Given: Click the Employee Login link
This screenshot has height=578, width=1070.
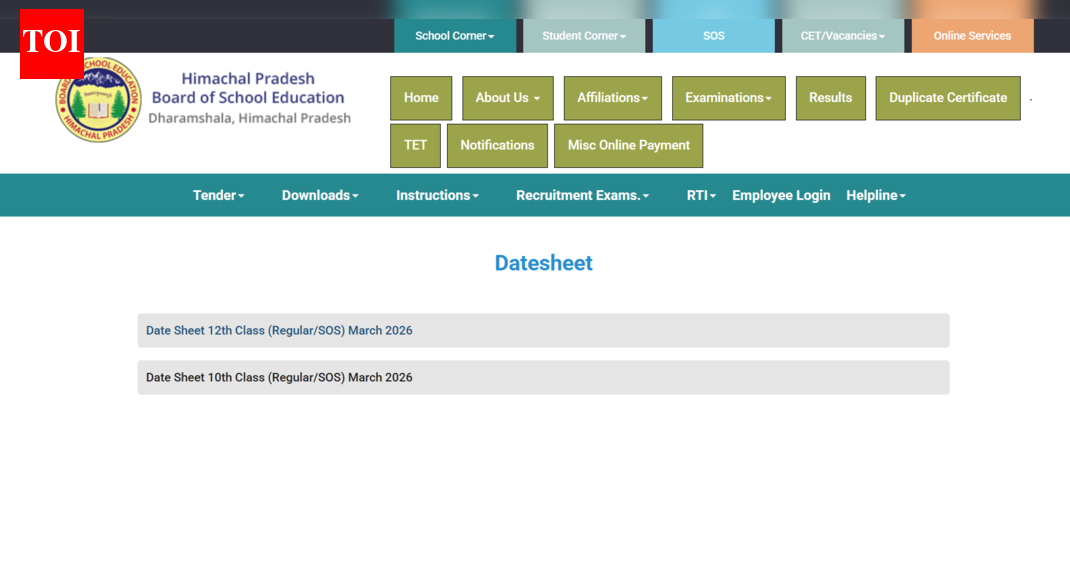Looking at the screenshot, I should click(x=781, y=195).
